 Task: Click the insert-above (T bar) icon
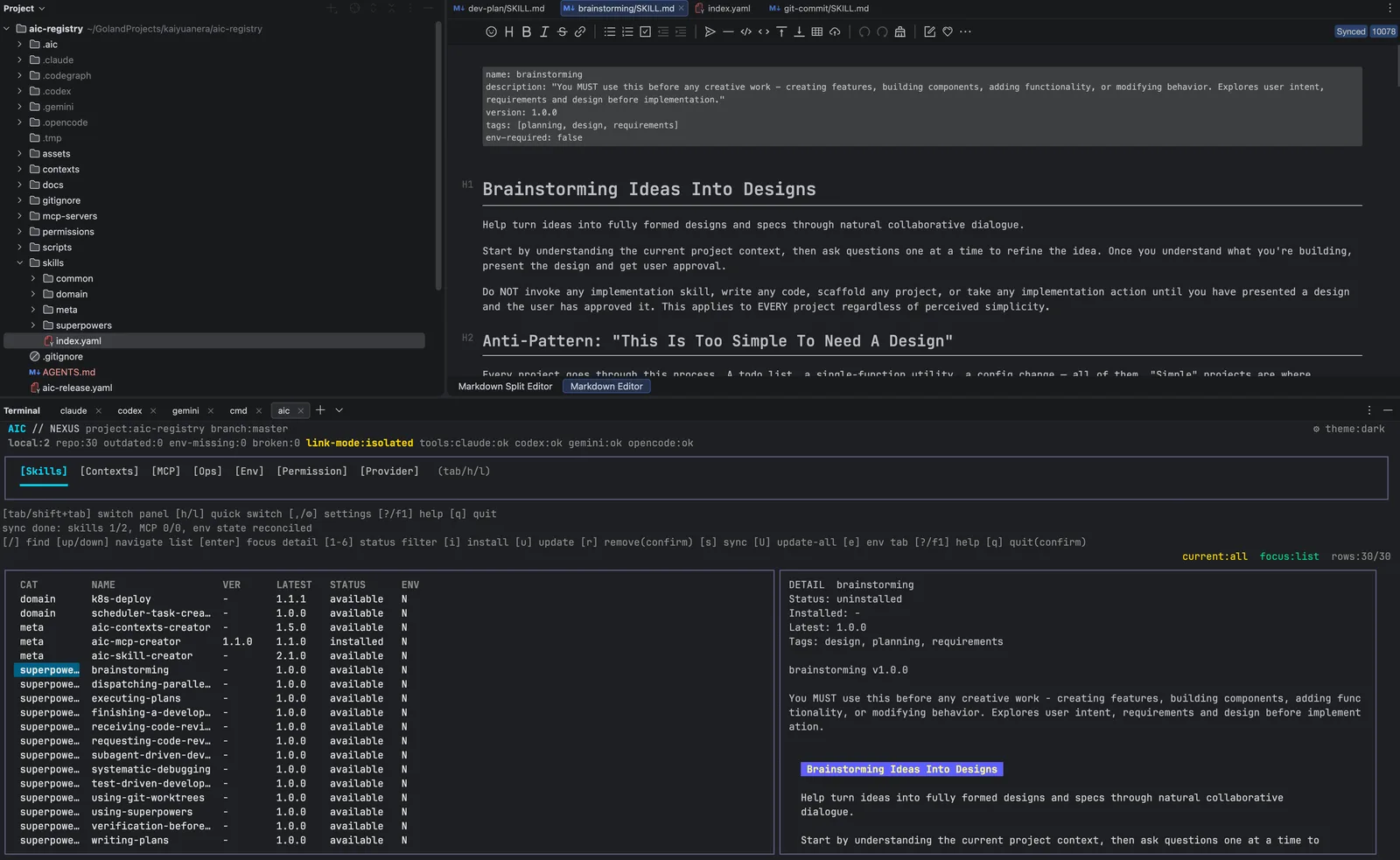coord(781,31)
